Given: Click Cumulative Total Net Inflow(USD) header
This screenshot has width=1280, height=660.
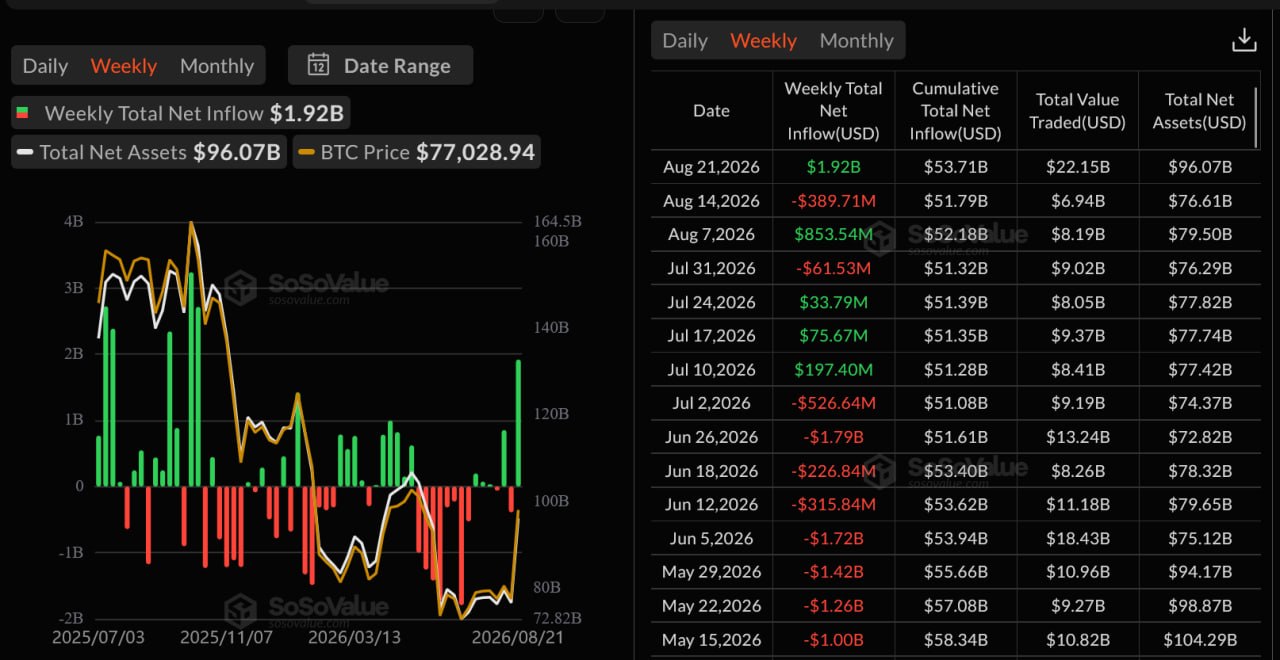Looking at the screenshot, I should point(955,111).
